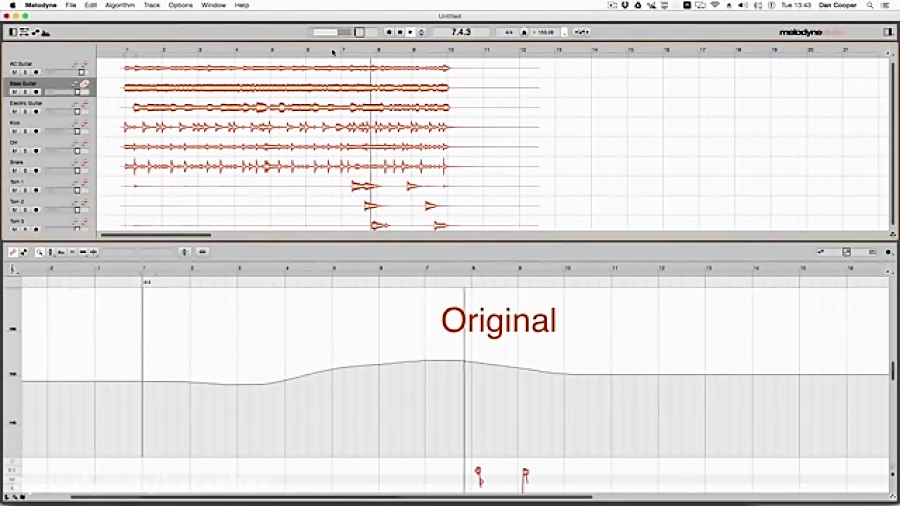Mute the AC Guitar track

coord(14,72)
